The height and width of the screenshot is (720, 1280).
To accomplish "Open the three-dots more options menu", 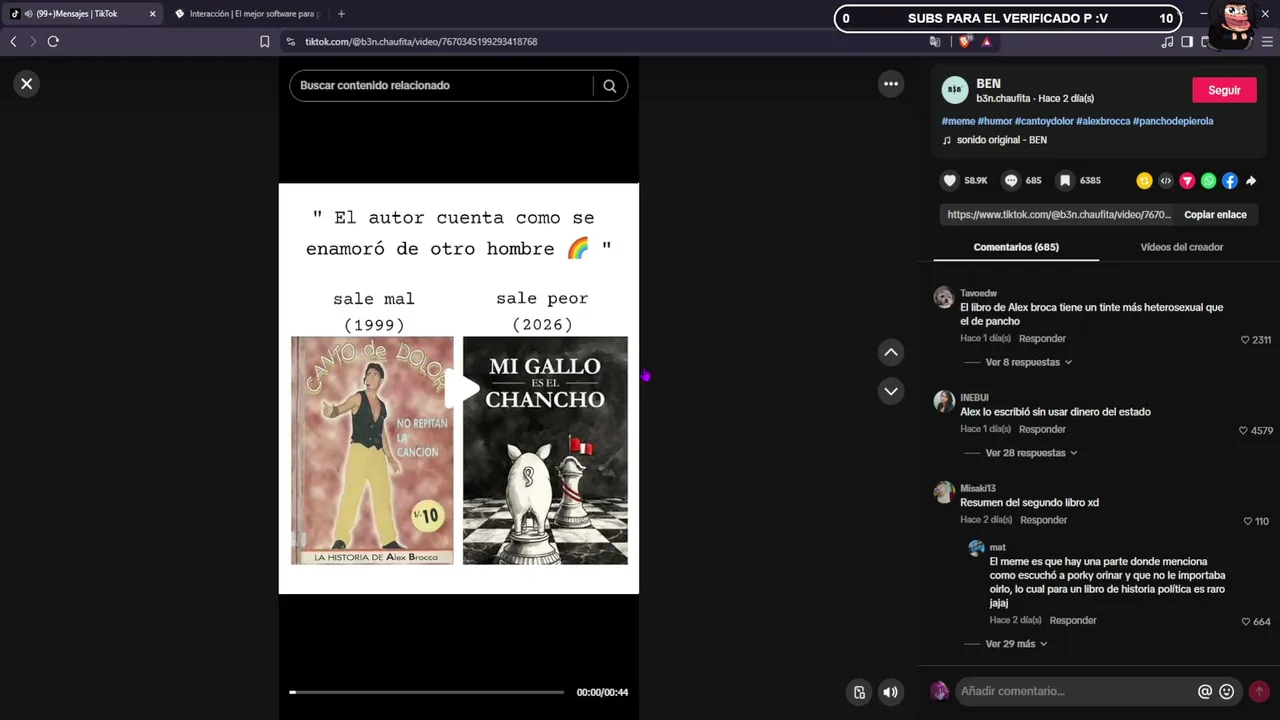I will point(891,84).
